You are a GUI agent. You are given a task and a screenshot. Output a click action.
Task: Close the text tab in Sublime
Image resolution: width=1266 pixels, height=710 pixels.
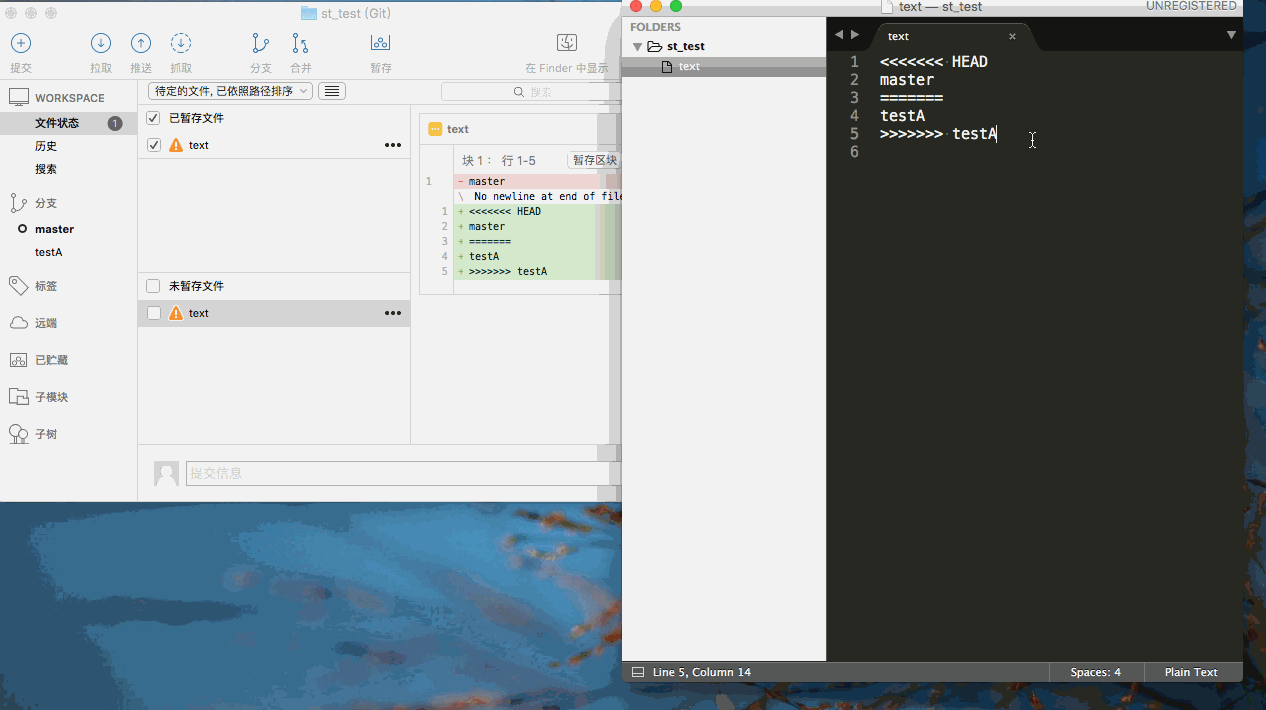click(1012, 36)
